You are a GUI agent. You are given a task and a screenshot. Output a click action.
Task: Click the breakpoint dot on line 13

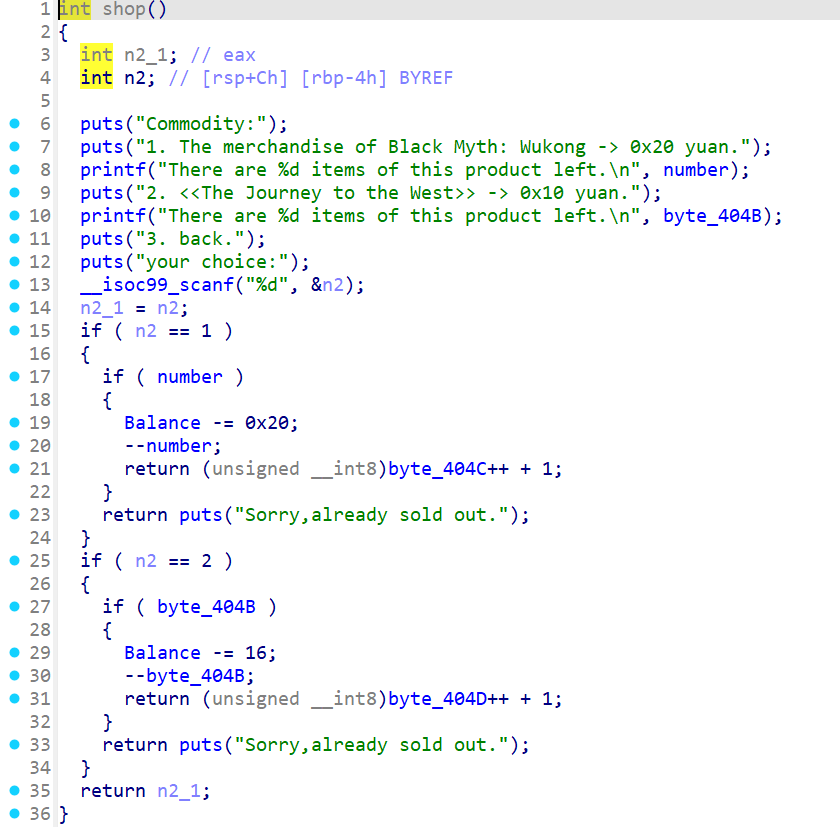(14, 285)
